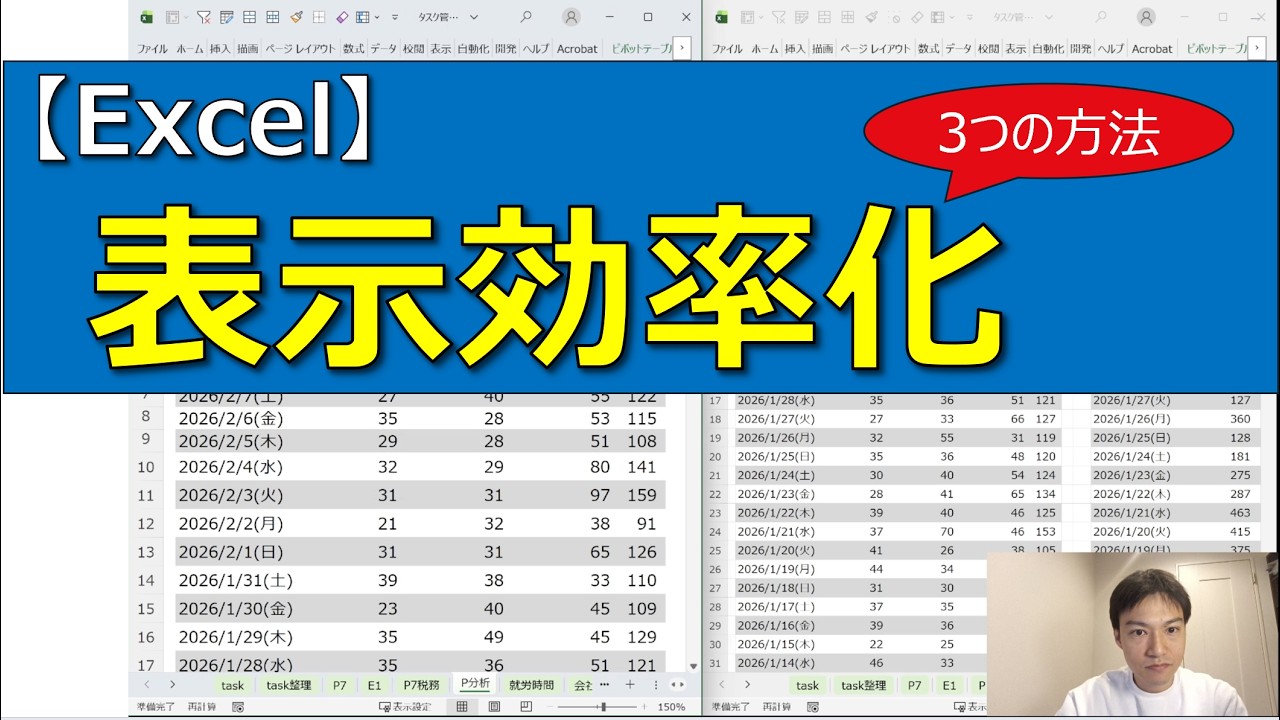This screenshot has width=1280, height=720.
Task: Open the 数式 tab in right window
Action: pos(929,48)
